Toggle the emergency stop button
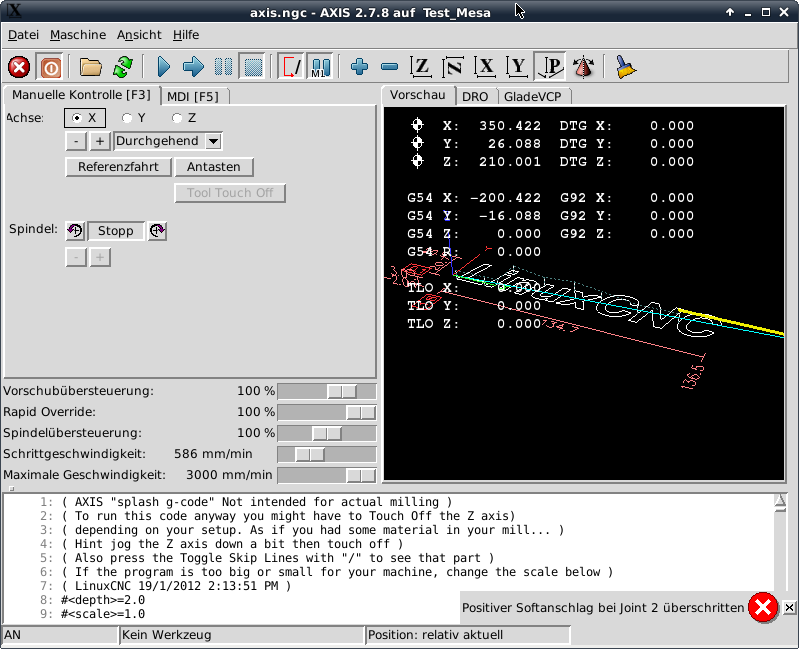 point(19,67)
